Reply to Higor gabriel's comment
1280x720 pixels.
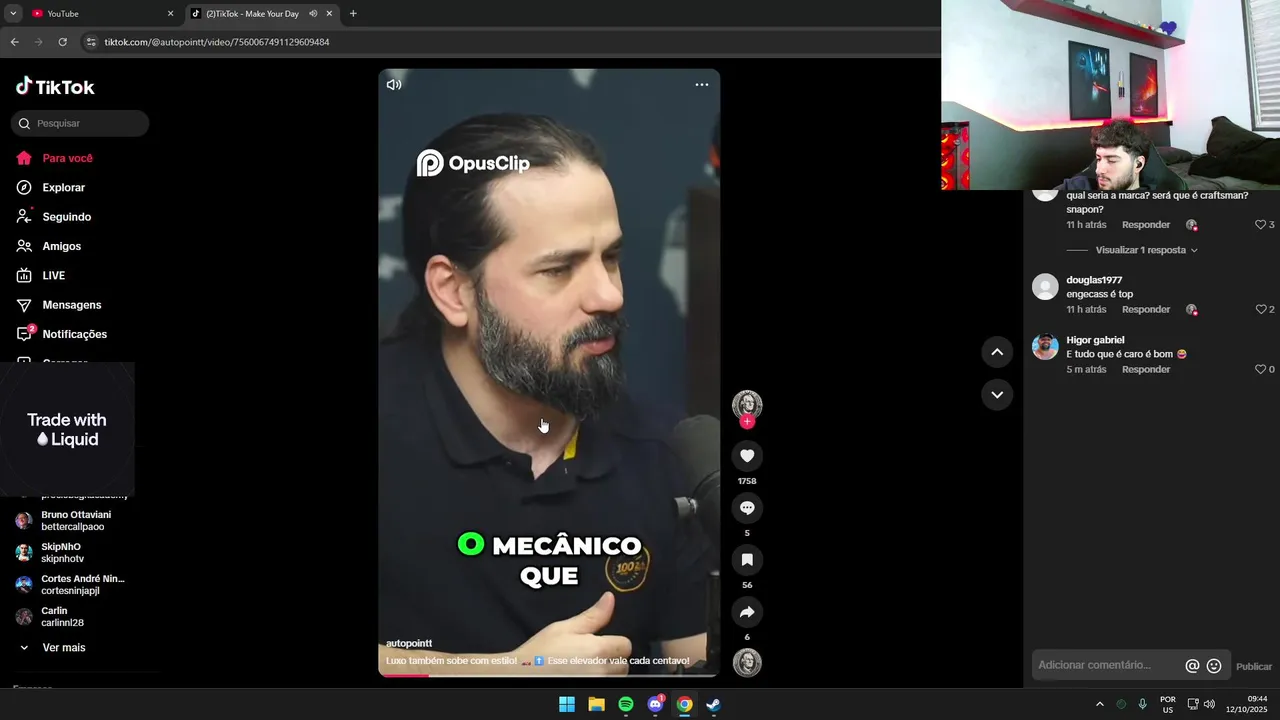point(1146,370)
